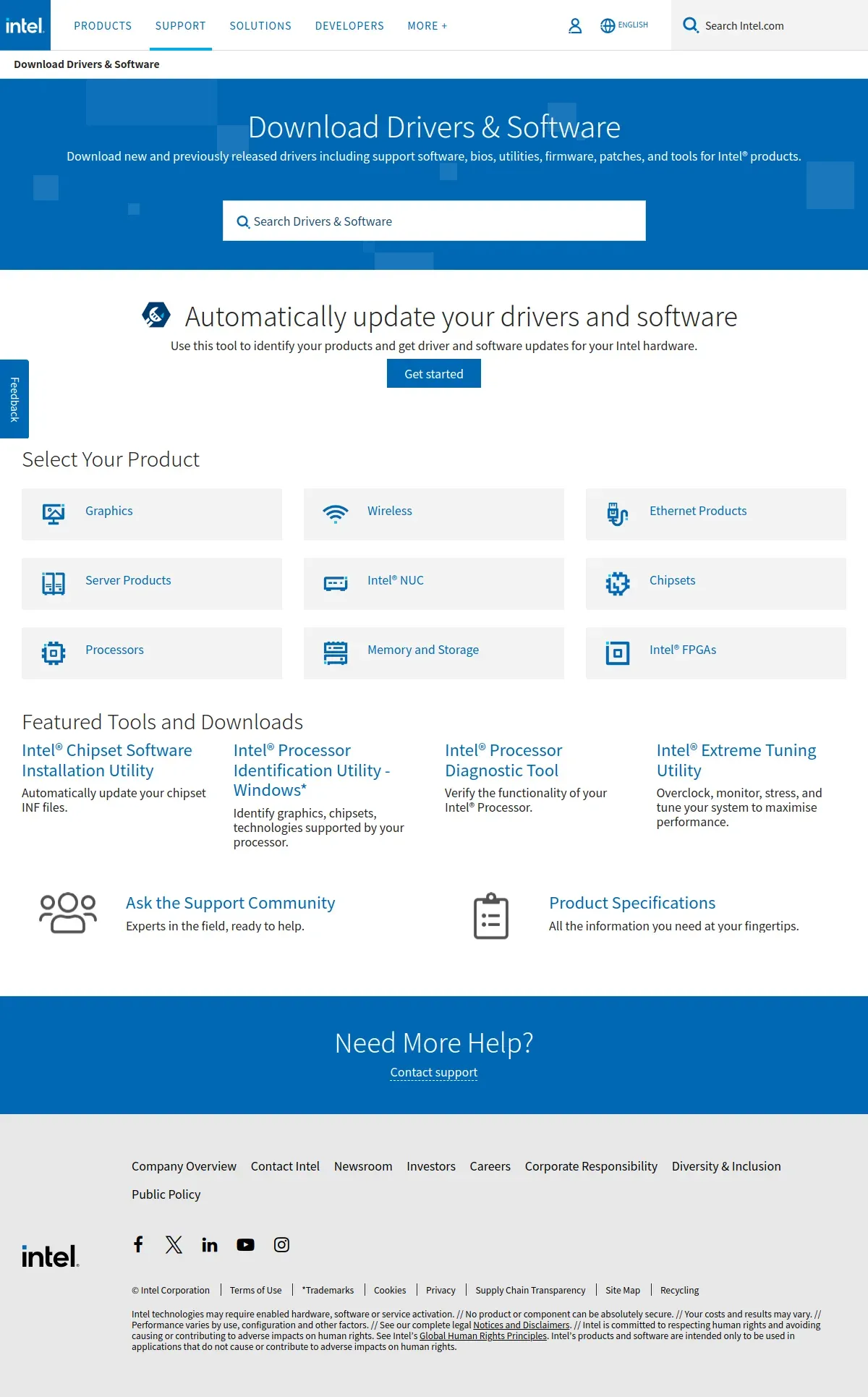Image resolution: width=868 pixels, height=1397 pixels.
Task: Click the driver update tool hexagon icon
Action: (x=156, y=315)
